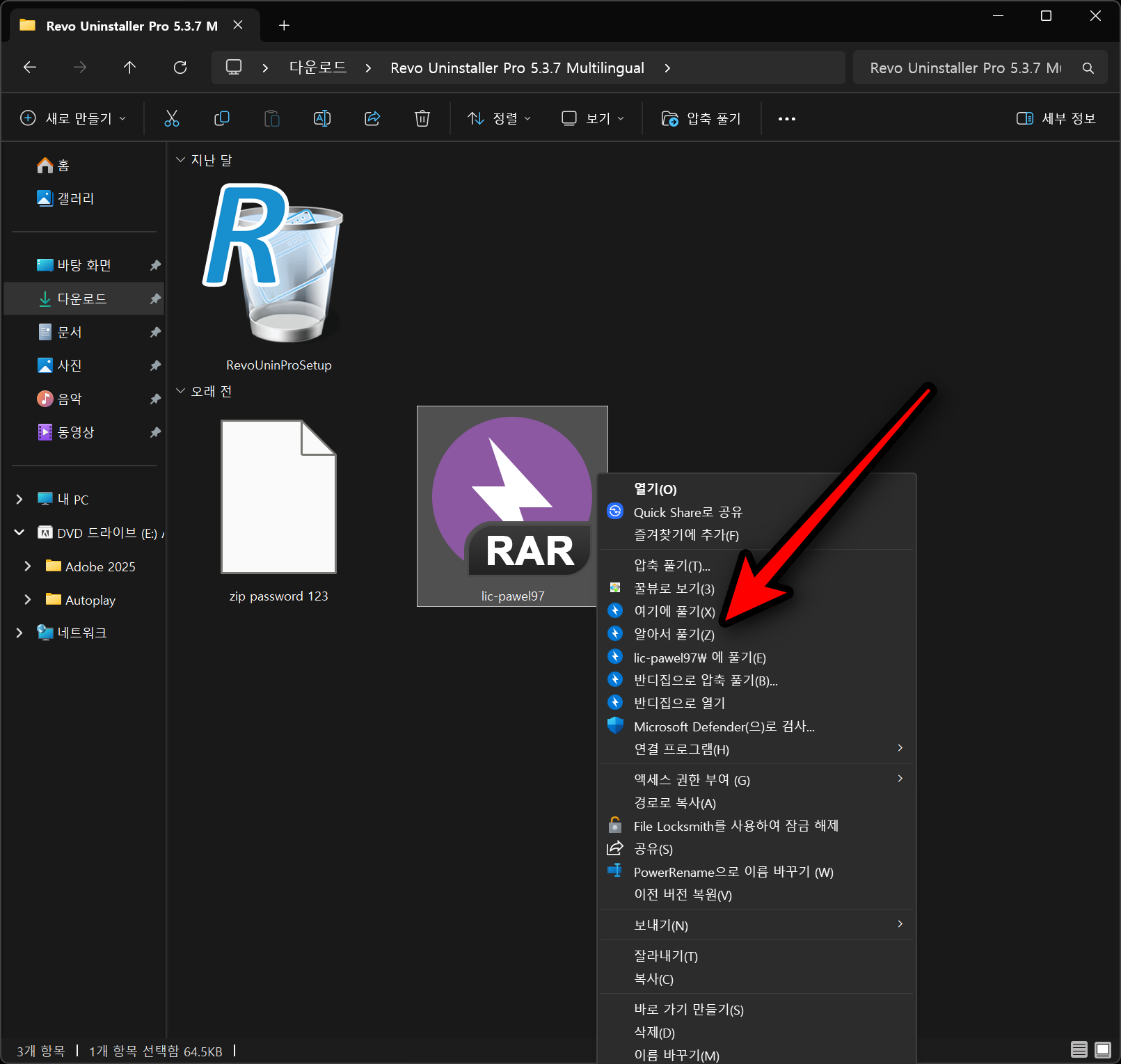Choose 꿀뷰로 보기(3) menu entry
The width and height of the screenshot is (1121, 1064).
(x=757, y=589)
